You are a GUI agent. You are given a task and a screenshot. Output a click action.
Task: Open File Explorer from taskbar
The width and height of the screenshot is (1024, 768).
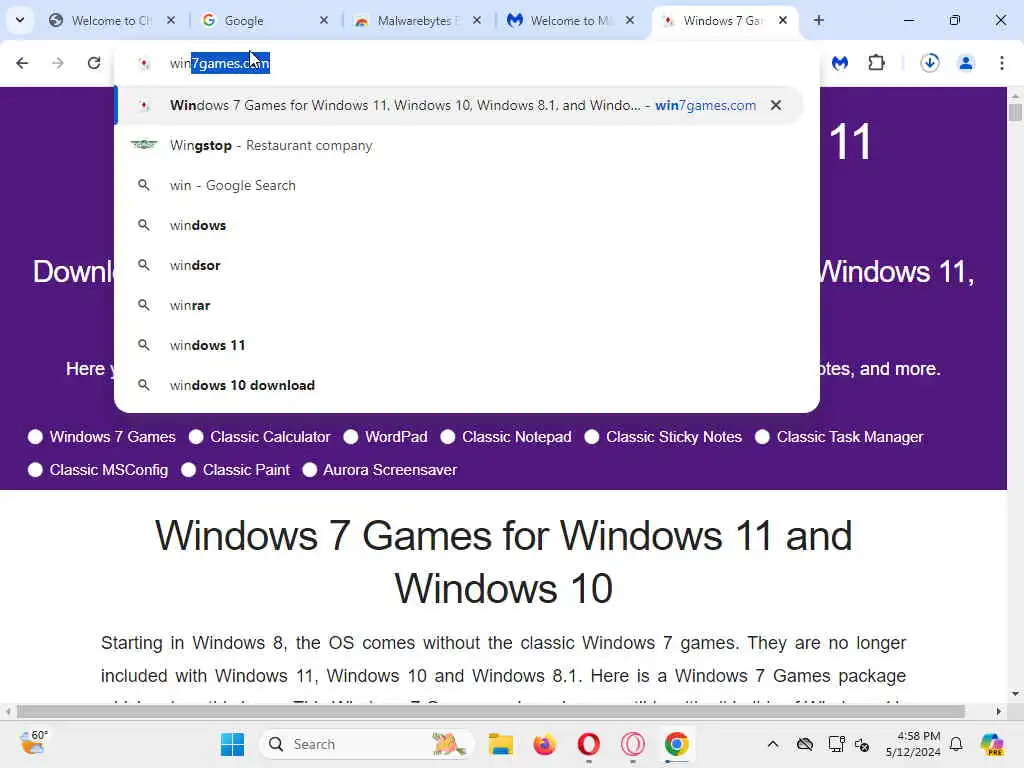(x=501, y=744)
